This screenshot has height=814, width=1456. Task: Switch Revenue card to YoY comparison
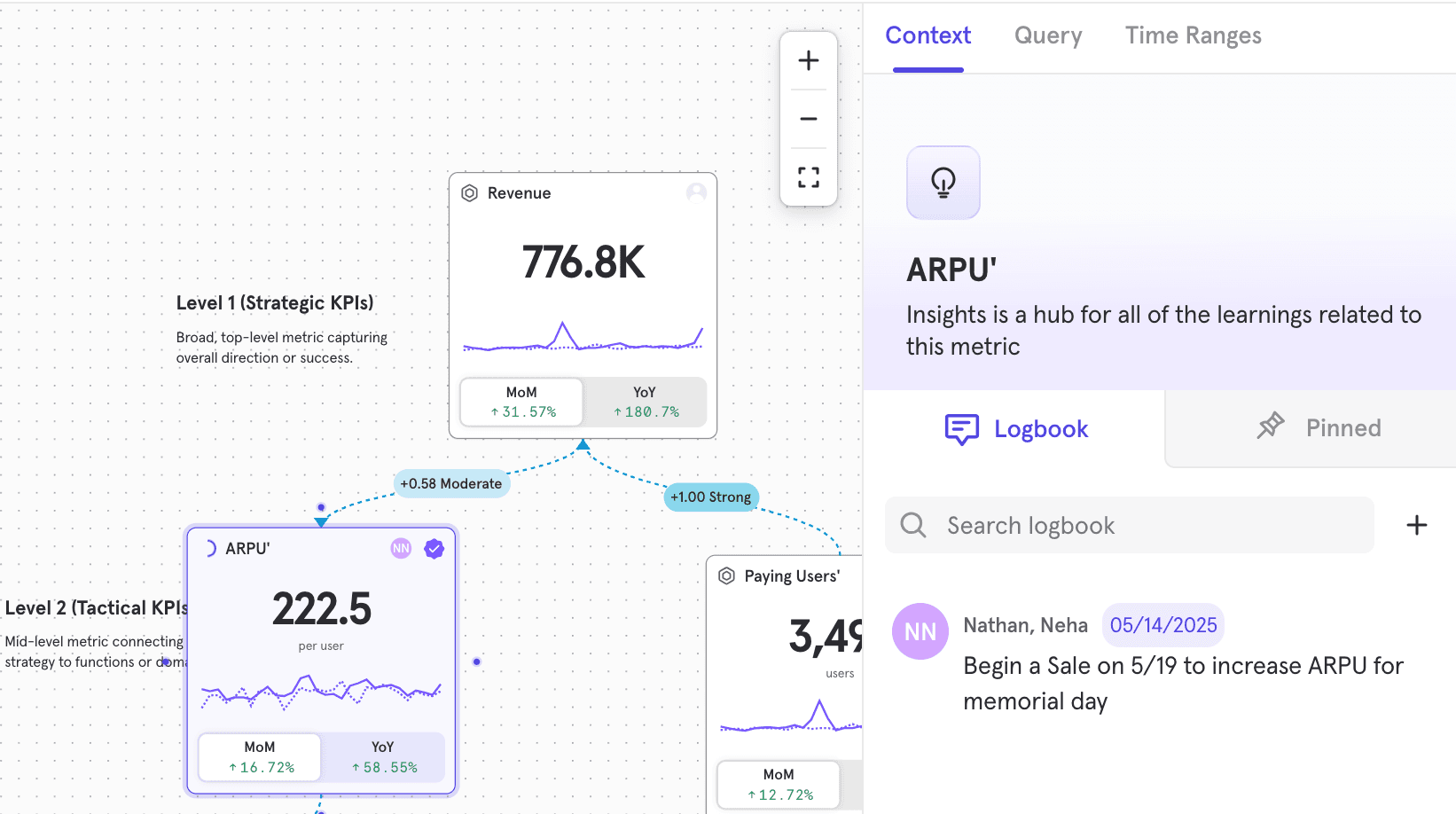645,402
